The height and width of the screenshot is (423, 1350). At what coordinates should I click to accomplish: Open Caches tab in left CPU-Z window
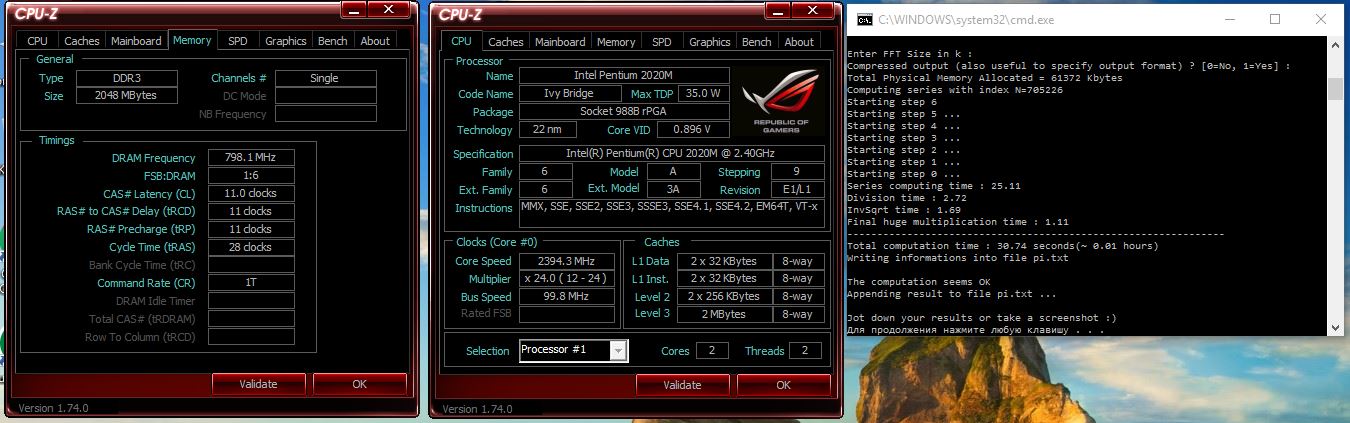[x=81, y=41]
